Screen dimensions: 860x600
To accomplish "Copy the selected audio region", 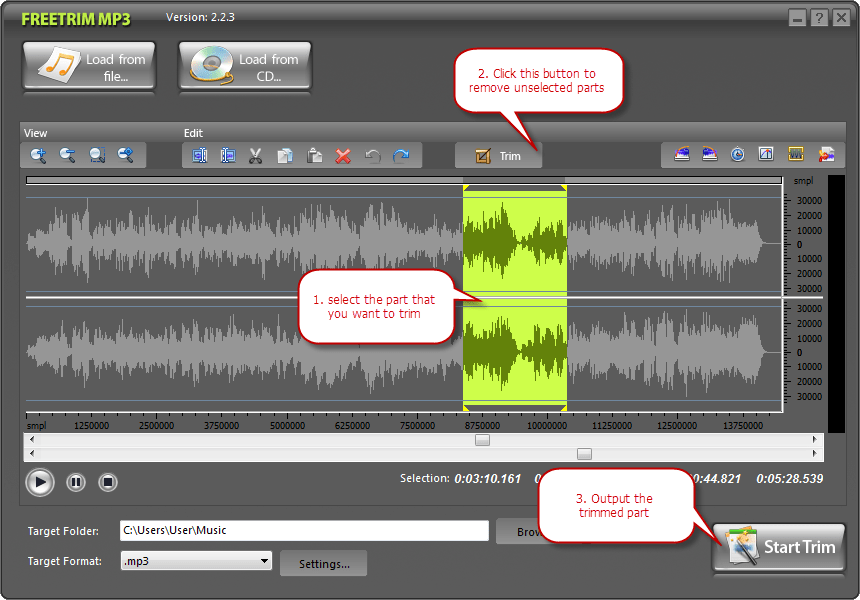I will (283, 155).
